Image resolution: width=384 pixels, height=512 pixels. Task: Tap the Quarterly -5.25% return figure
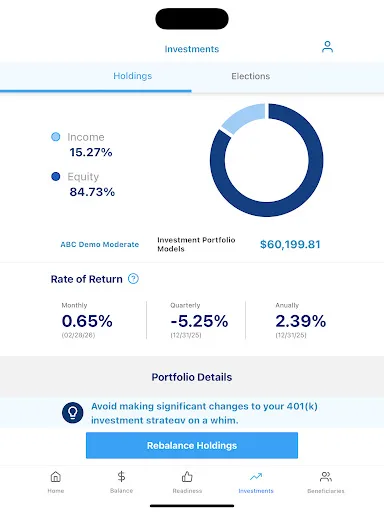tap(199, 321)
